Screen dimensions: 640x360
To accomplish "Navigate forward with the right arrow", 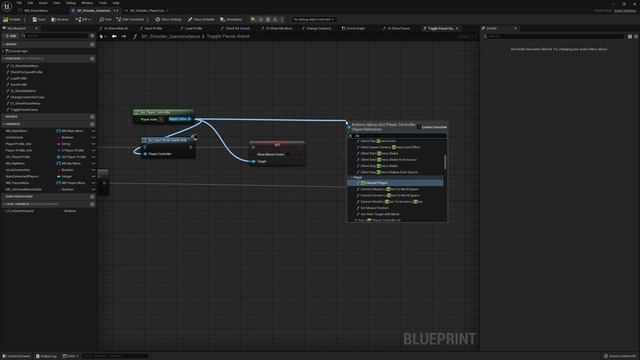I will [x=124, y=36].
